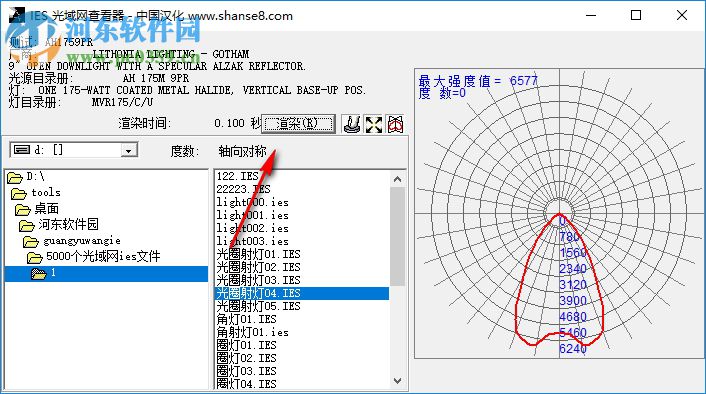Viewport: 706px width, 394px height.
Task: Select file light000.ies
Action: [252, 202]
